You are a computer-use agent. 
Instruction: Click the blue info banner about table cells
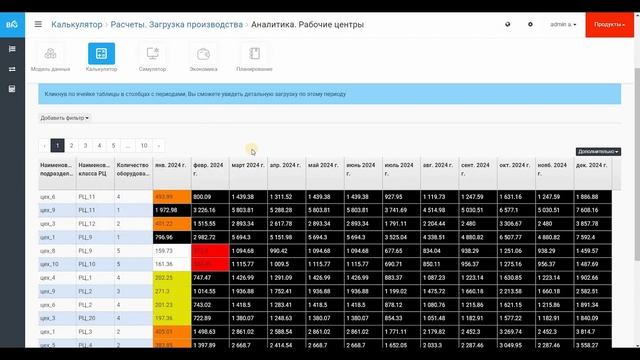tap(330, 94)
